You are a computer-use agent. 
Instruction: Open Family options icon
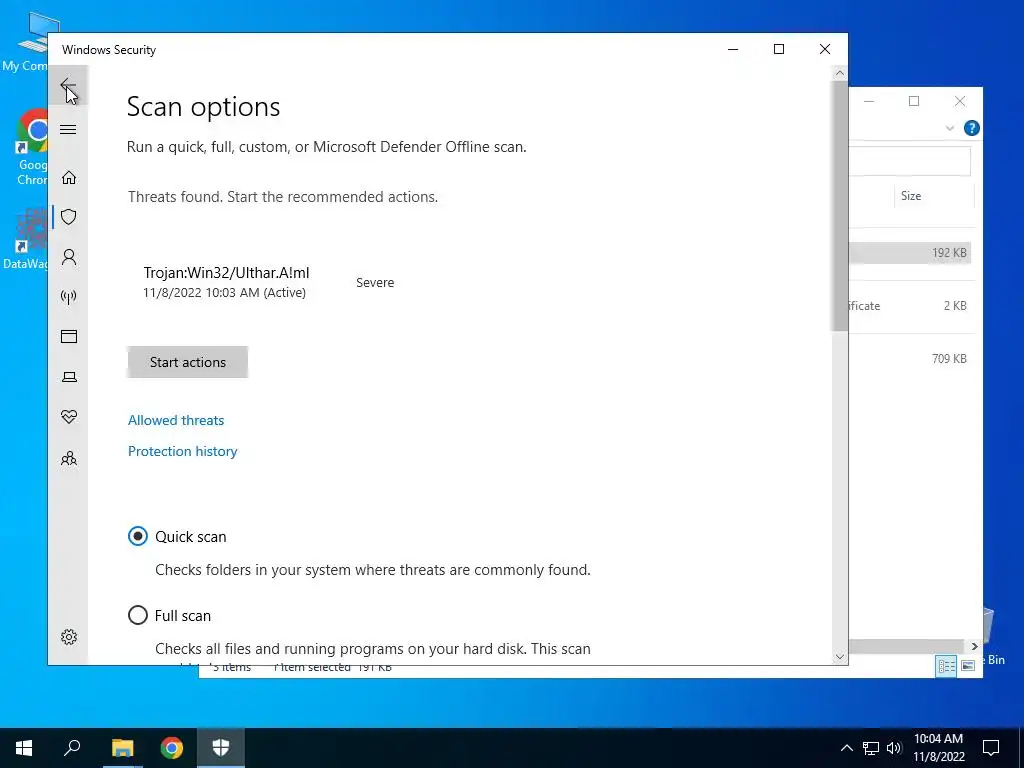[x=69, y=458]
